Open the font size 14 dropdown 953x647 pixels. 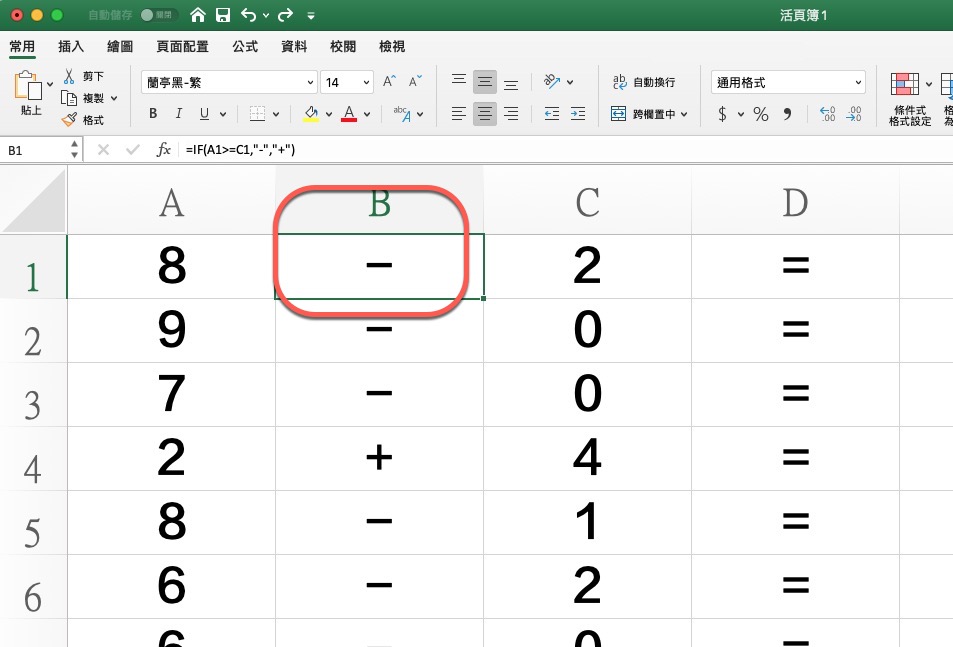pyautogui.click(x=367, y=82)
